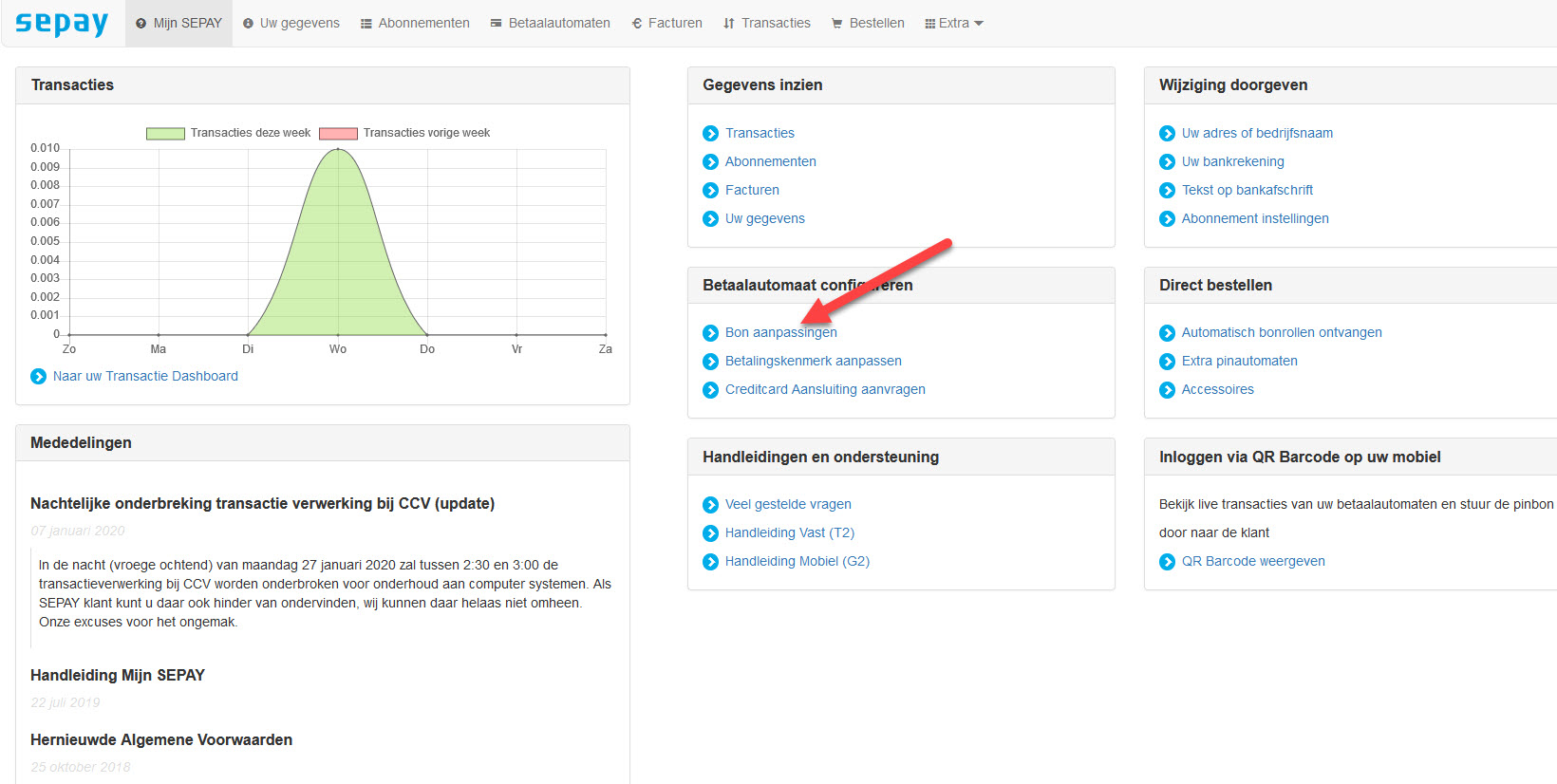Open Uw gegevens under Gegevens inzien
Screen dimensions: 1557x784
point(764,218)
